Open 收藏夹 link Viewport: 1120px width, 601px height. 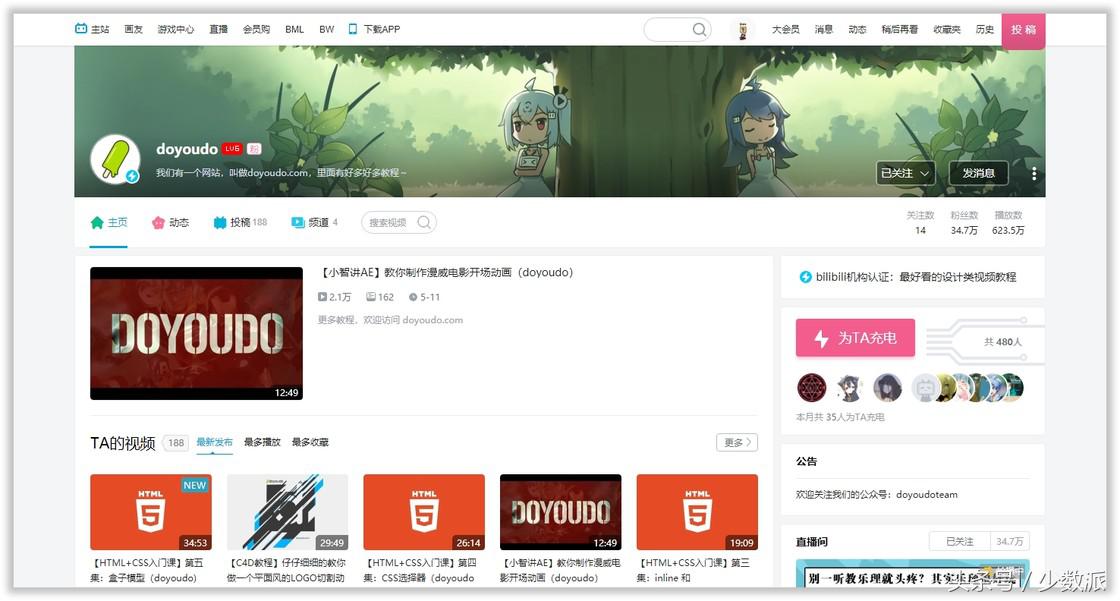tap(946, 29)
